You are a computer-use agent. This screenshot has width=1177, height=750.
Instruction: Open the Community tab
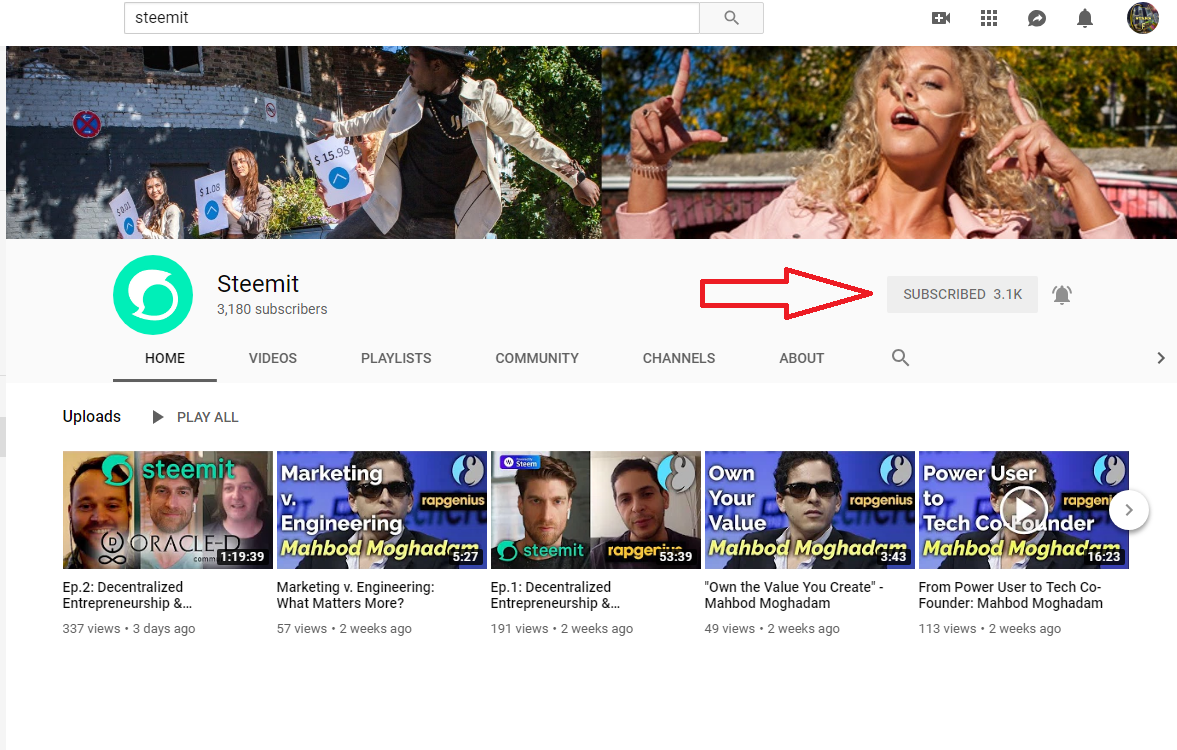click(x=537, y=358)
